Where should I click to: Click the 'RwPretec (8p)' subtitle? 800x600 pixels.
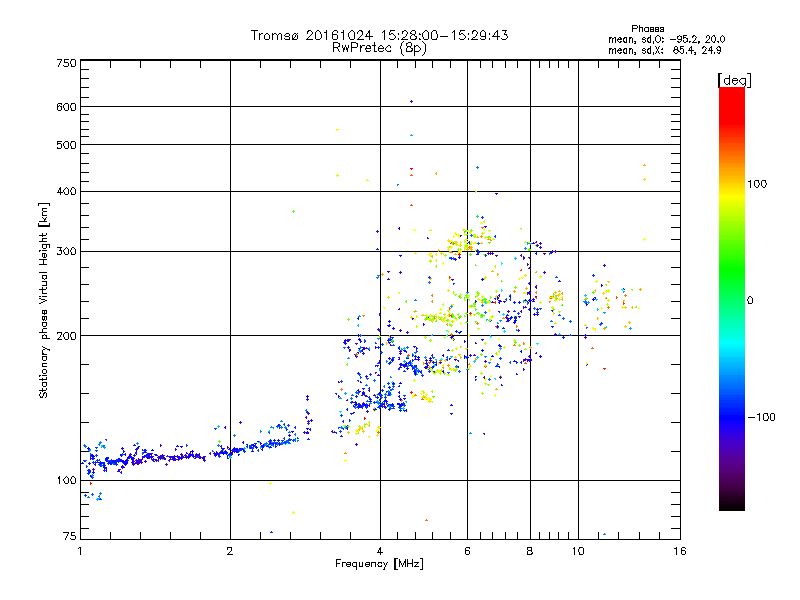click(x=379, y=48)
